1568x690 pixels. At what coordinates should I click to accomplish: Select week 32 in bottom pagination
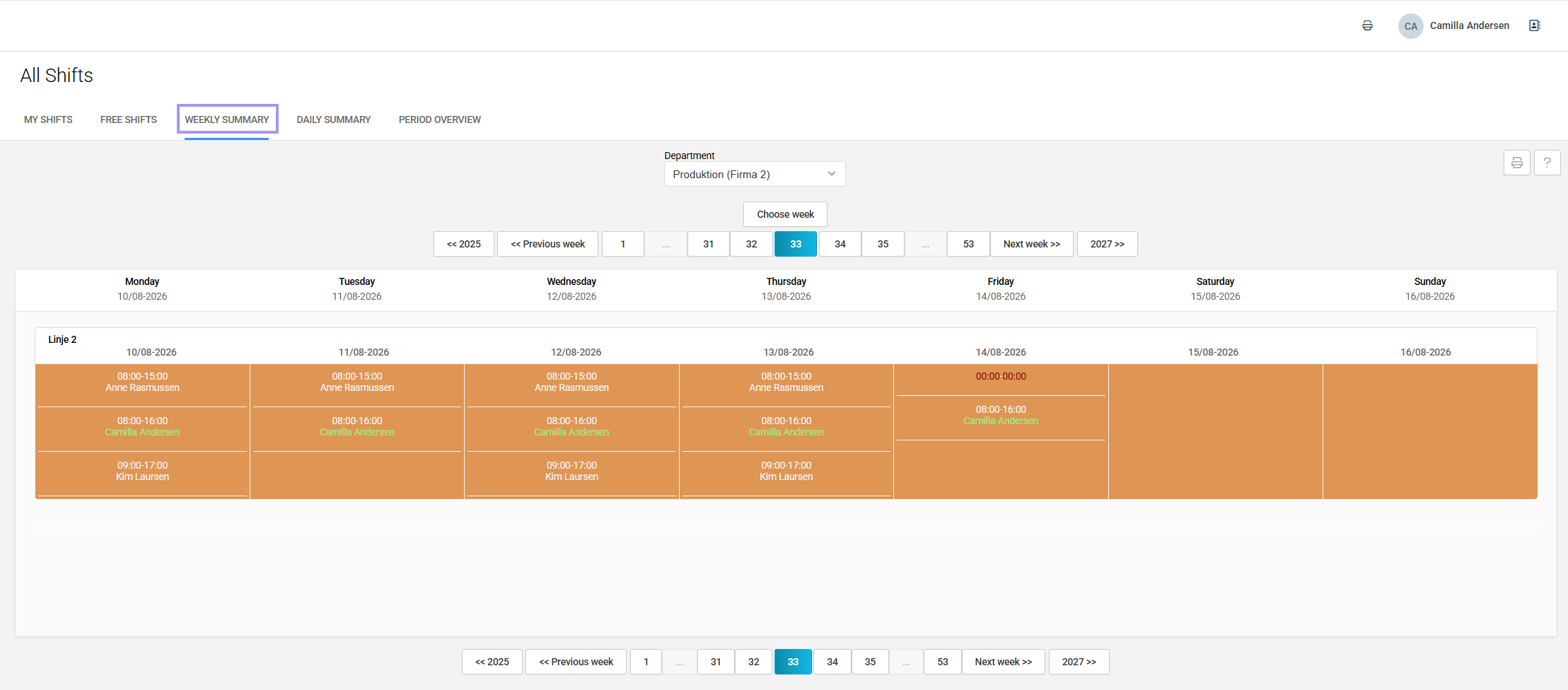pos(753,662)
